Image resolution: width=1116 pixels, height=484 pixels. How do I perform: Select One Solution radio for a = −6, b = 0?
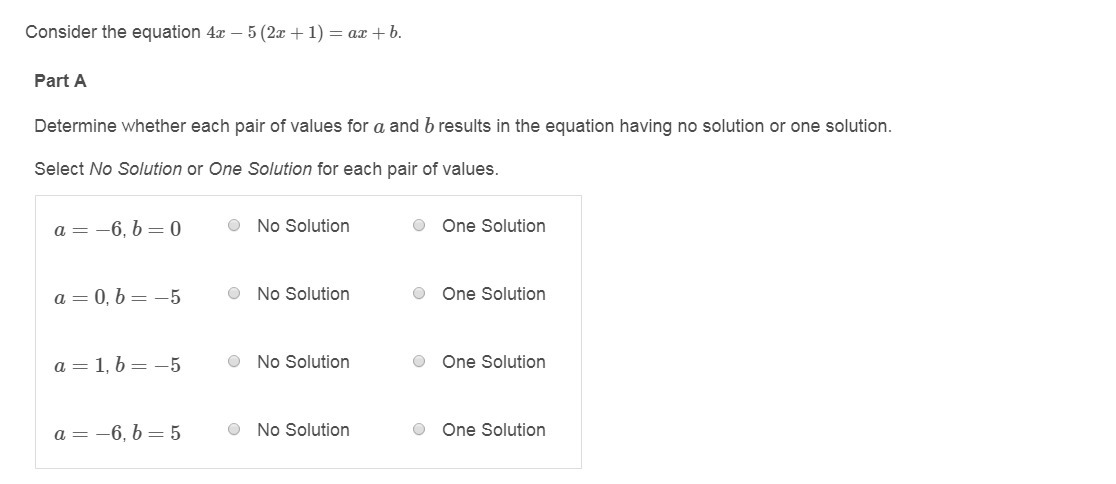tap(420, 226)
